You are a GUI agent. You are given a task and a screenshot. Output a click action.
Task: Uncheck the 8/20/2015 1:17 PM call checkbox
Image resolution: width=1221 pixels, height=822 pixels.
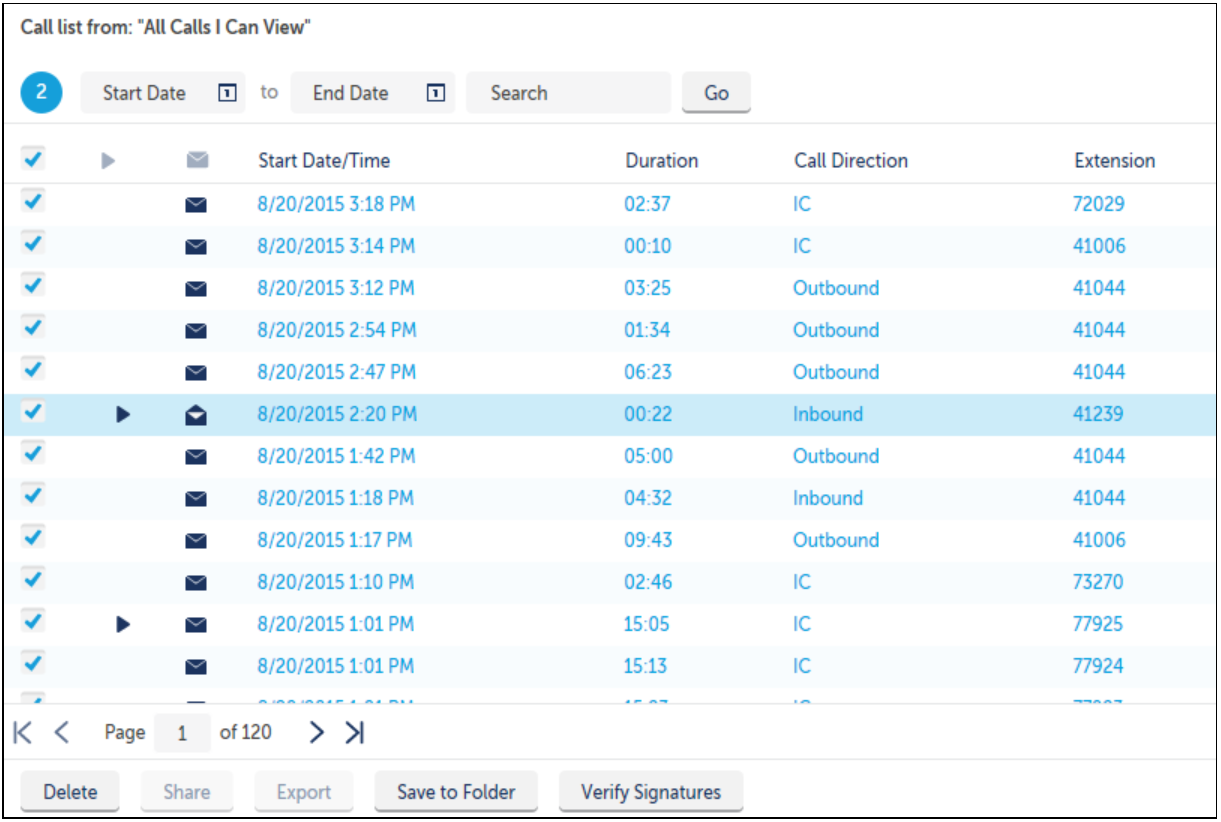tap(33, 538)
